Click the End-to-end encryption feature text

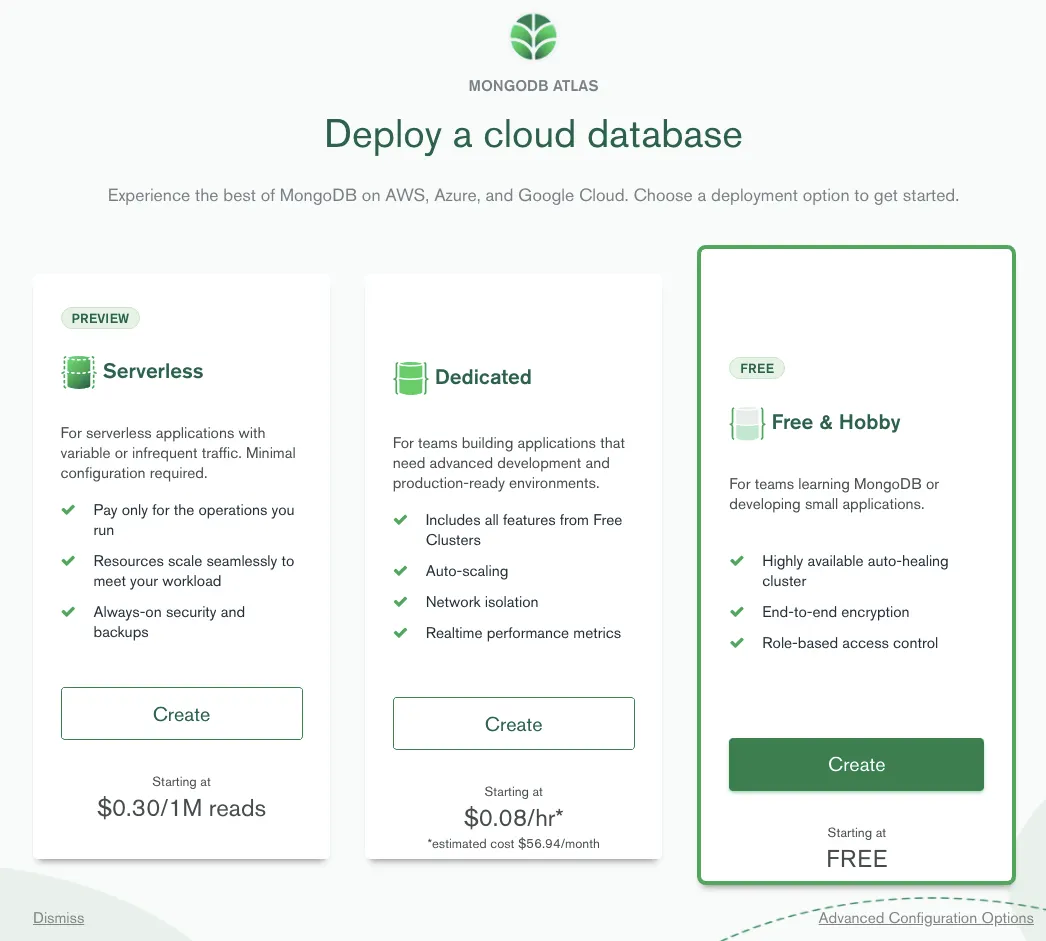pos(835,612)
